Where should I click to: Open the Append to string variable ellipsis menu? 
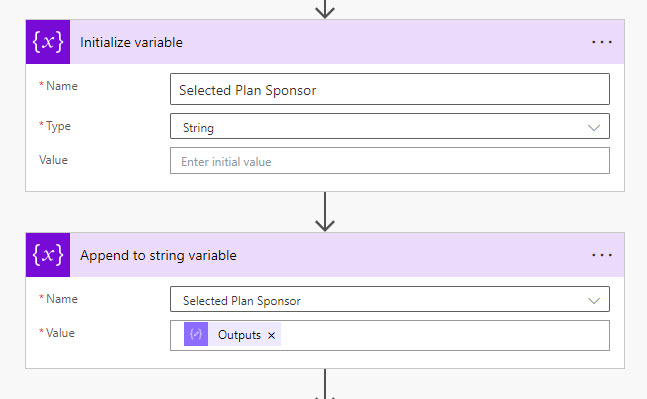coord(602,255)
